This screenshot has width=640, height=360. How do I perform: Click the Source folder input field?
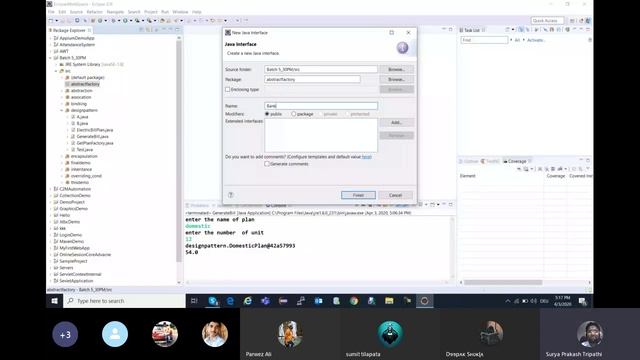coord(321,69)
